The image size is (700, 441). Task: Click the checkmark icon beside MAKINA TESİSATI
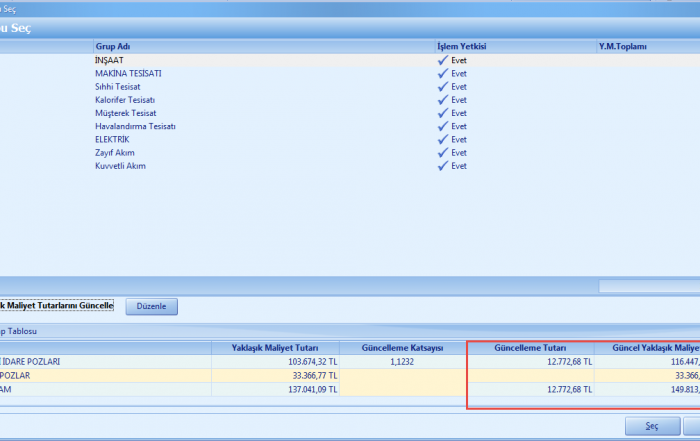(442, 74)
